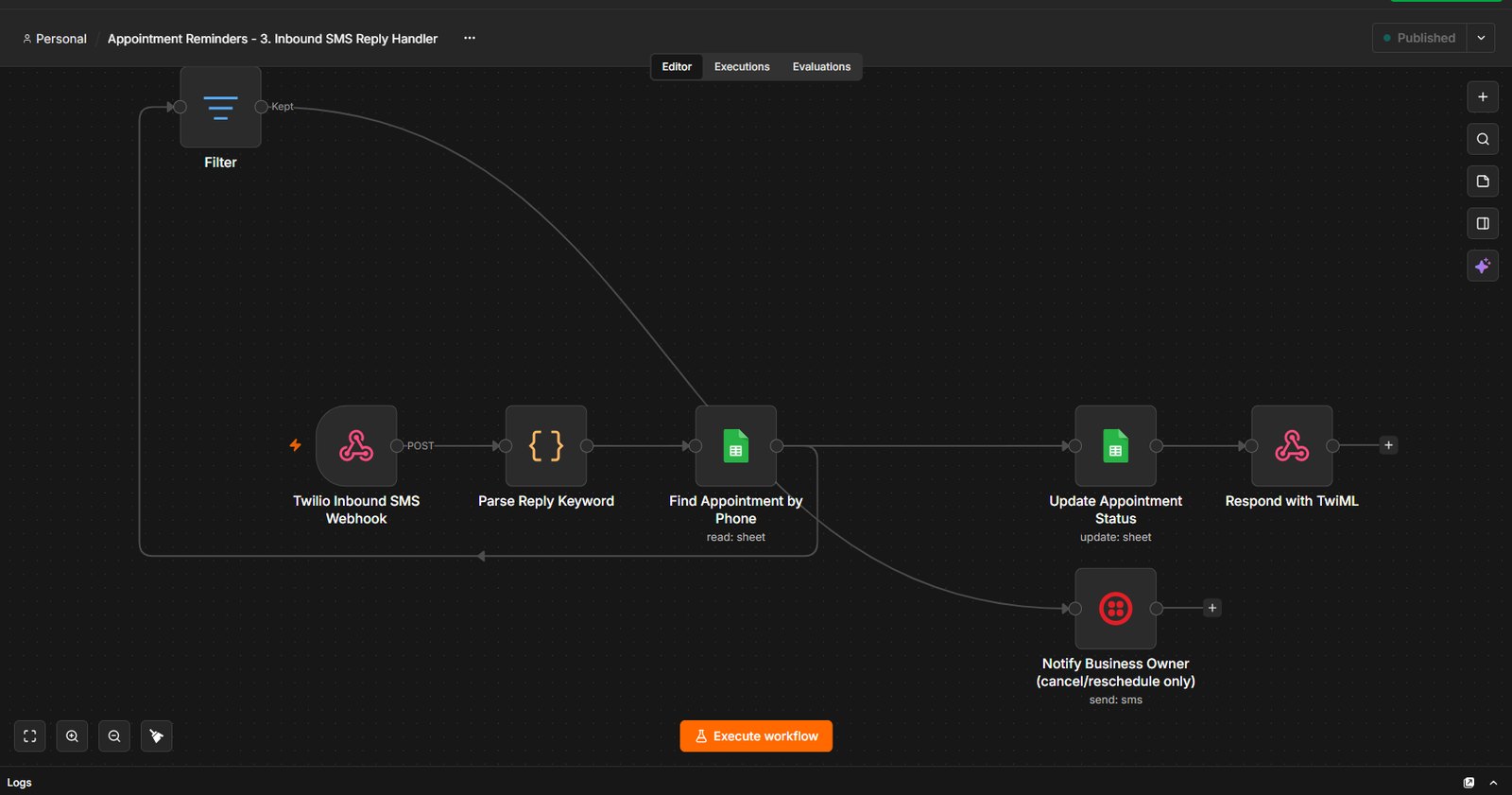Open the canvas search icon
The height and width of the screenshot is (795, 1512).
pos(1483,139)
